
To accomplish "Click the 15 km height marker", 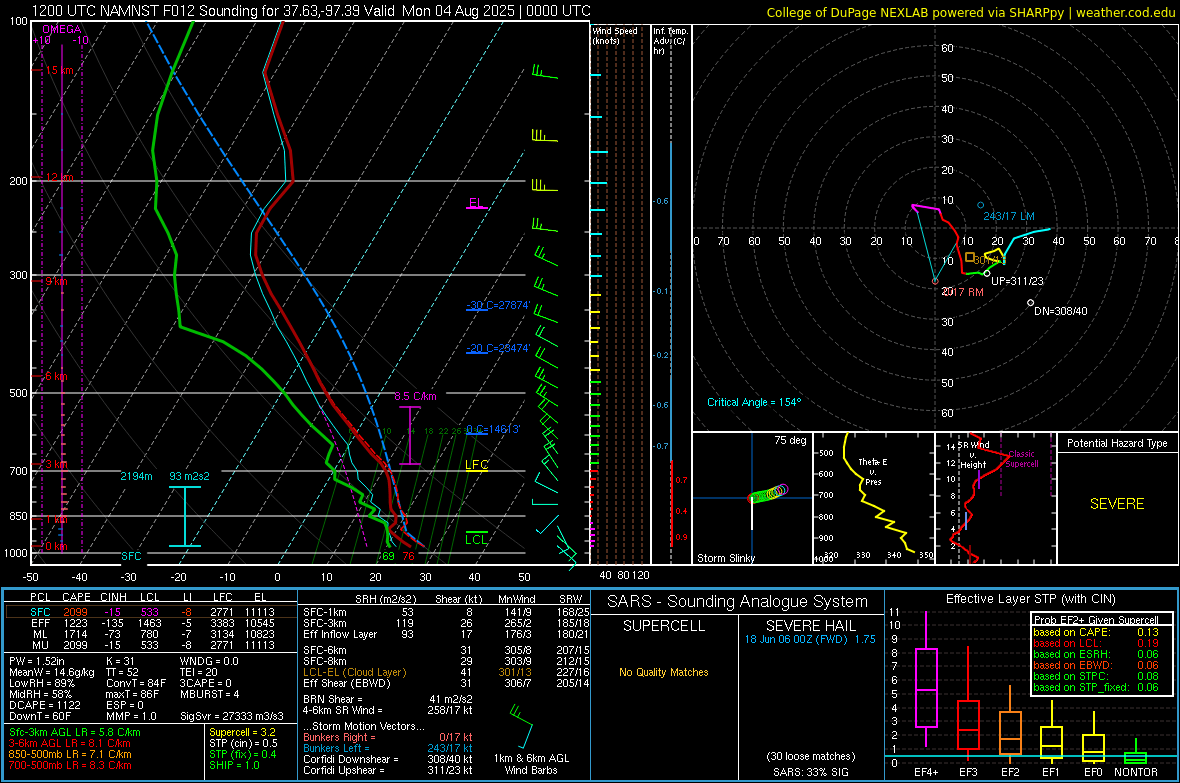I will [59, 70].
